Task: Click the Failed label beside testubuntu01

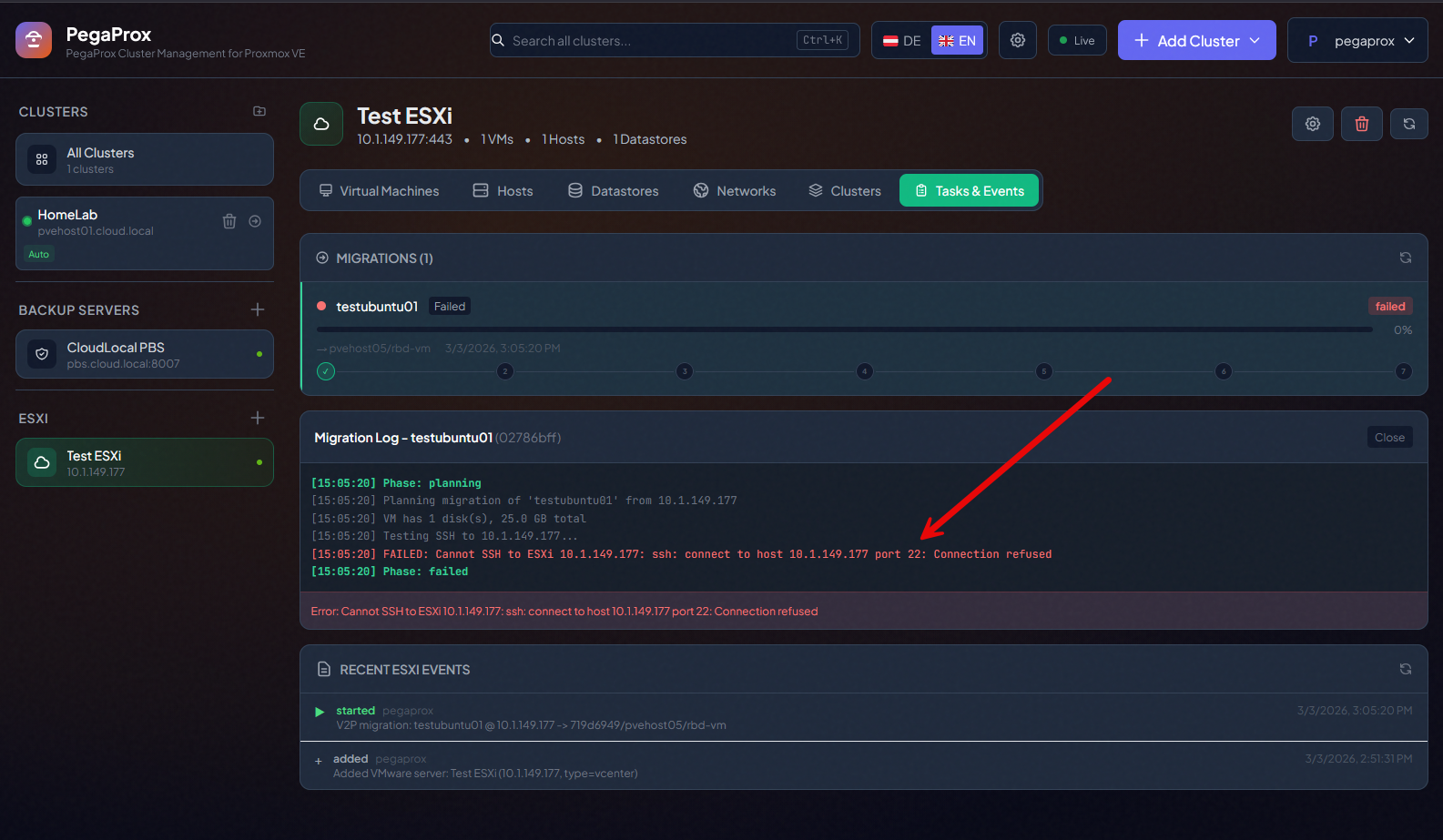Action: coord(450,307)
